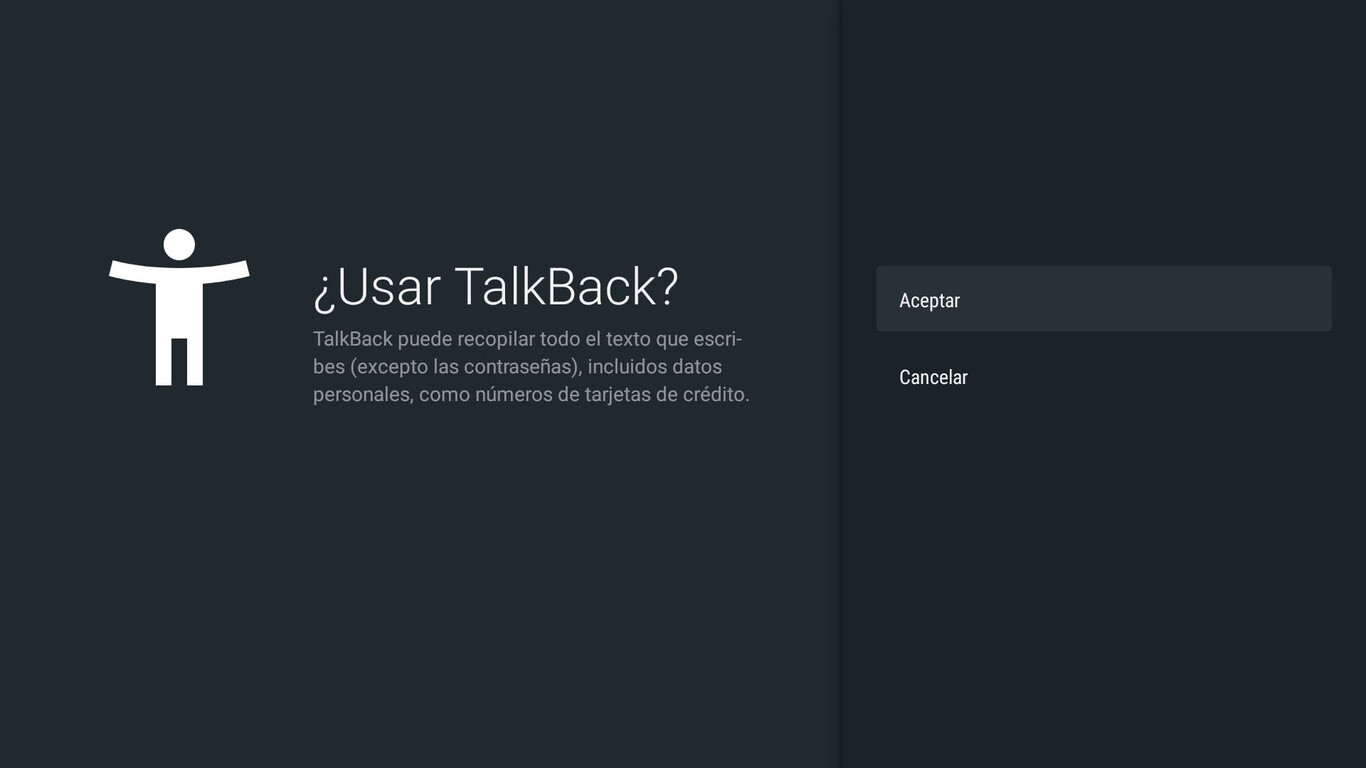Screen dimensions: 1366x768
Task: Confirm TalkBack usage with Aceptar
Action: coord(928,300)
